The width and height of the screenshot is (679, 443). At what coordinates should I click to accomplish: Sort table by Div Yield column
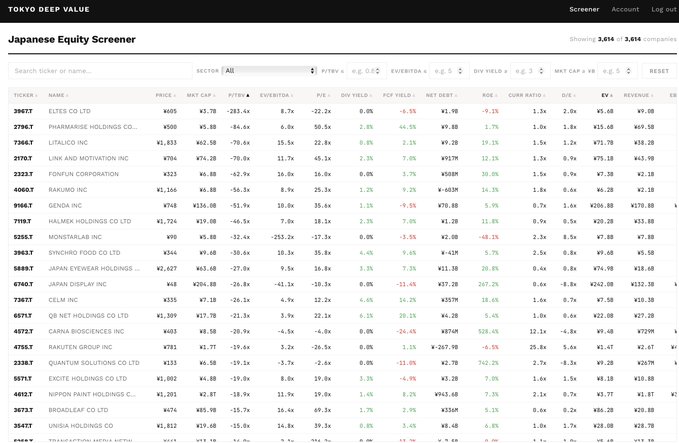356,95
